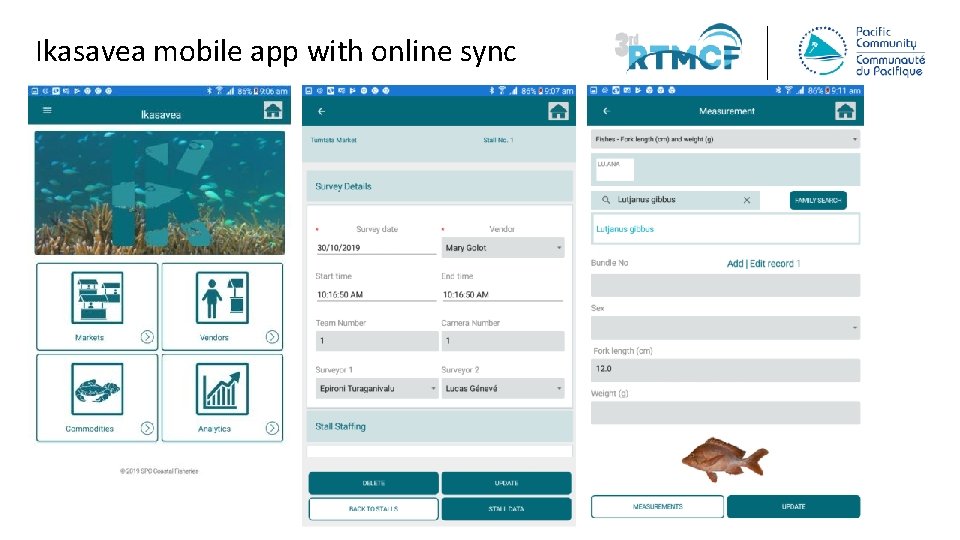The height and width of the screenshot is (540, 960).
Task: Open the Vendors tile icon
Action: (222, 298)
